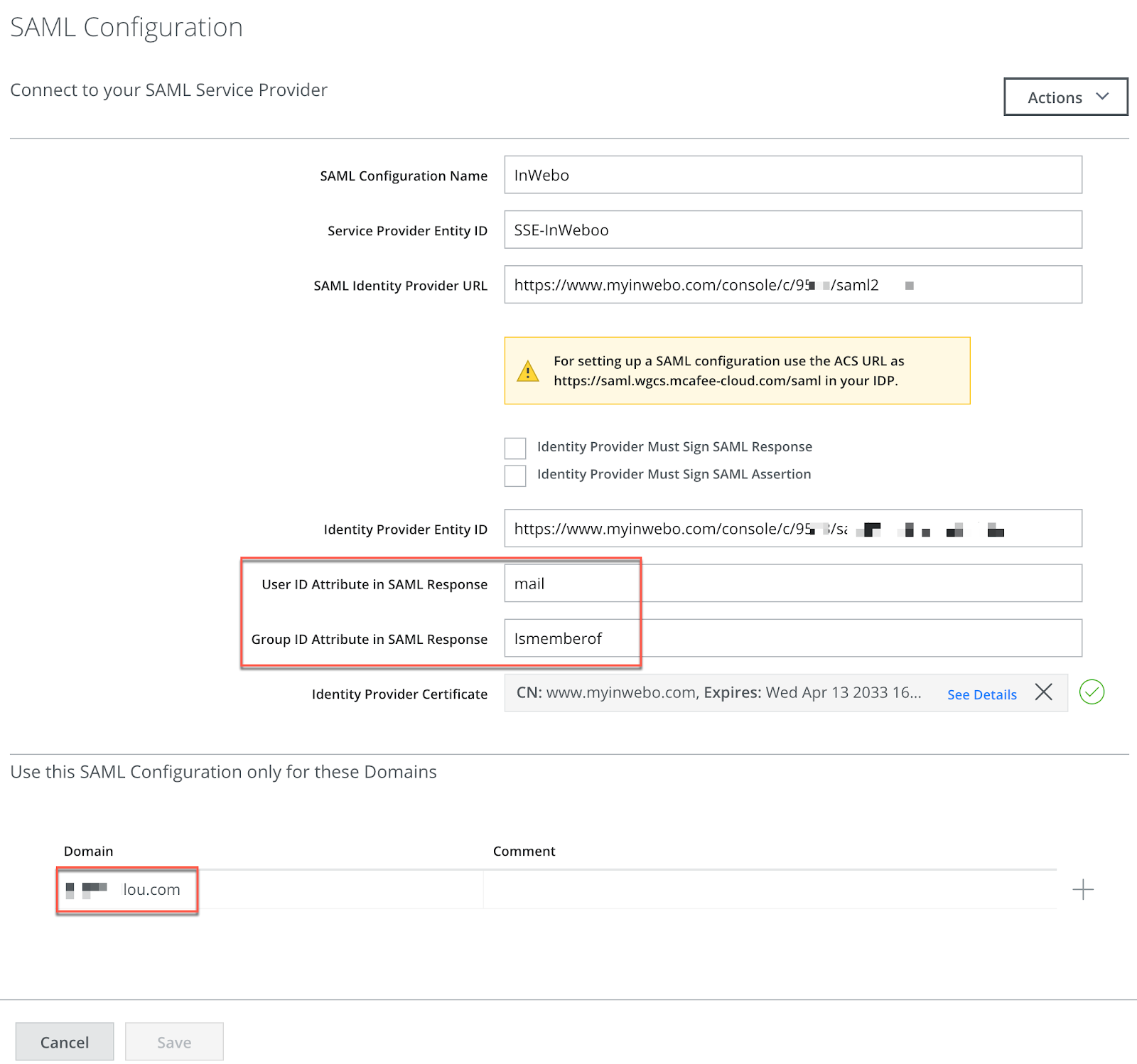
Task: Click the Identity Provider Entity ID field
Action: pos(794,528)
